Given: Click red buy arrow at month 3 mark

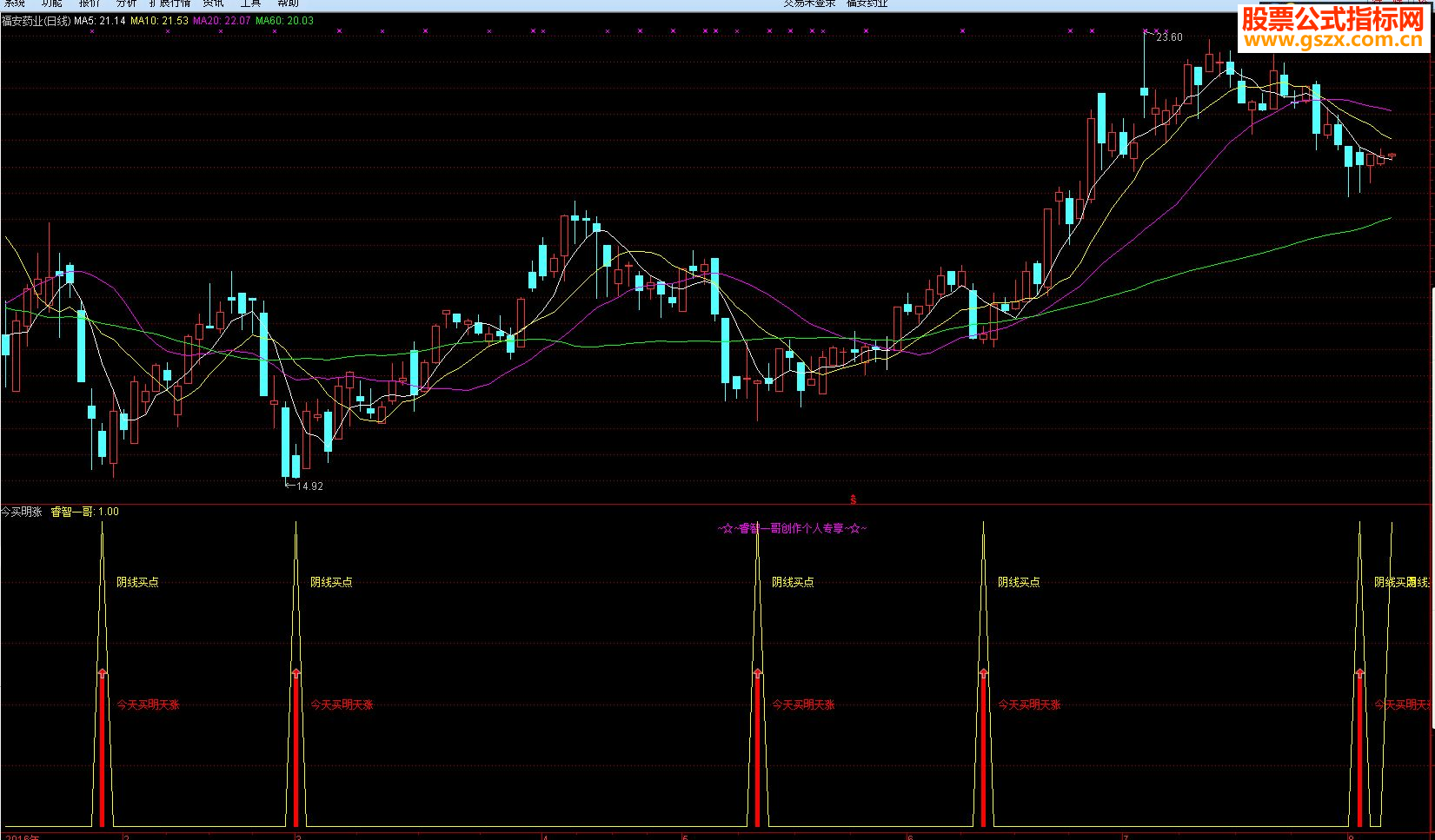Looking at the screenshot, I should pos(296,674).
